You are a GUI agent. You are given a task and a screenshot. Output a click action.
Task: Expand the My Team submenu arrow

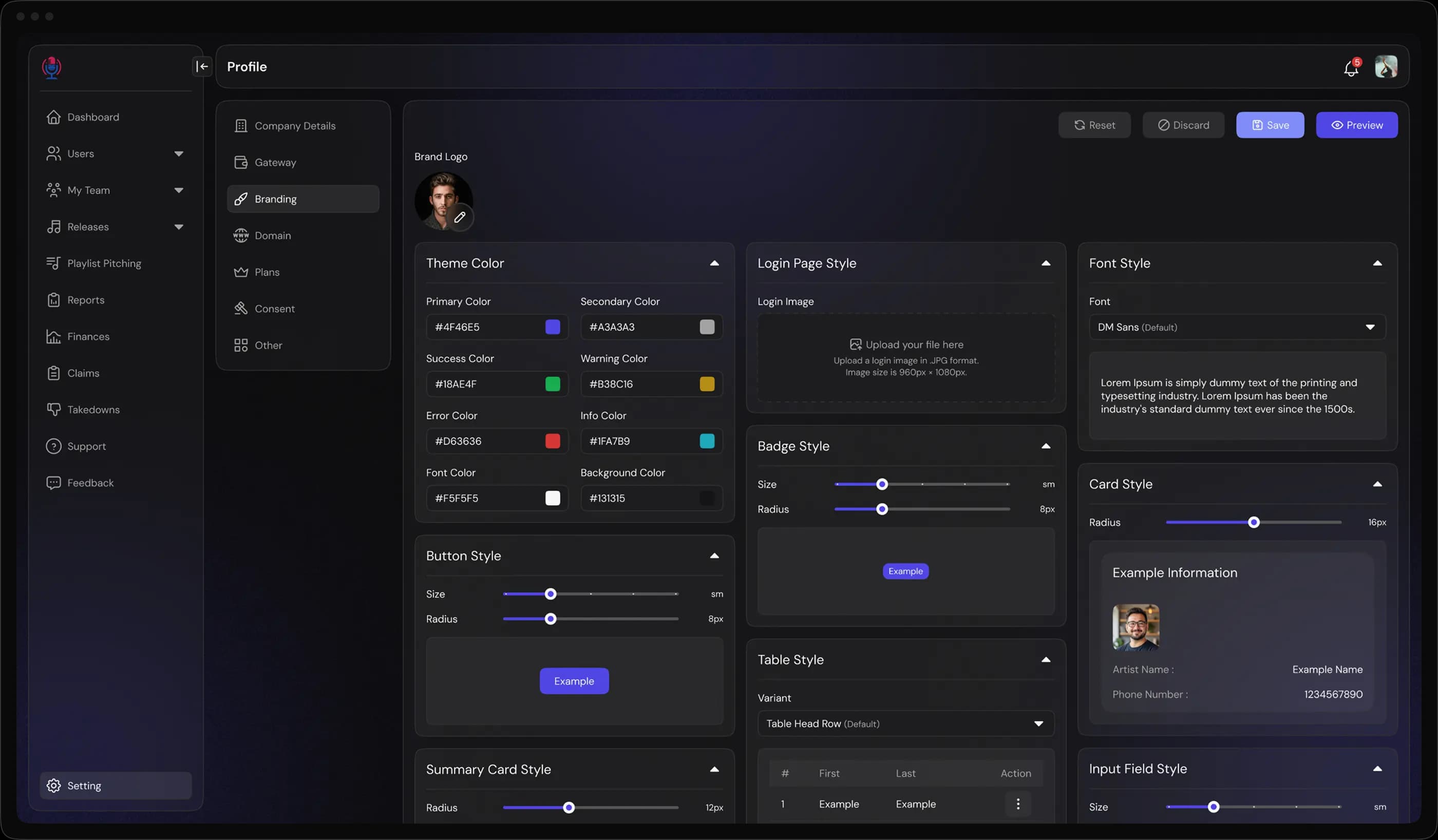(x=179, y=190)
